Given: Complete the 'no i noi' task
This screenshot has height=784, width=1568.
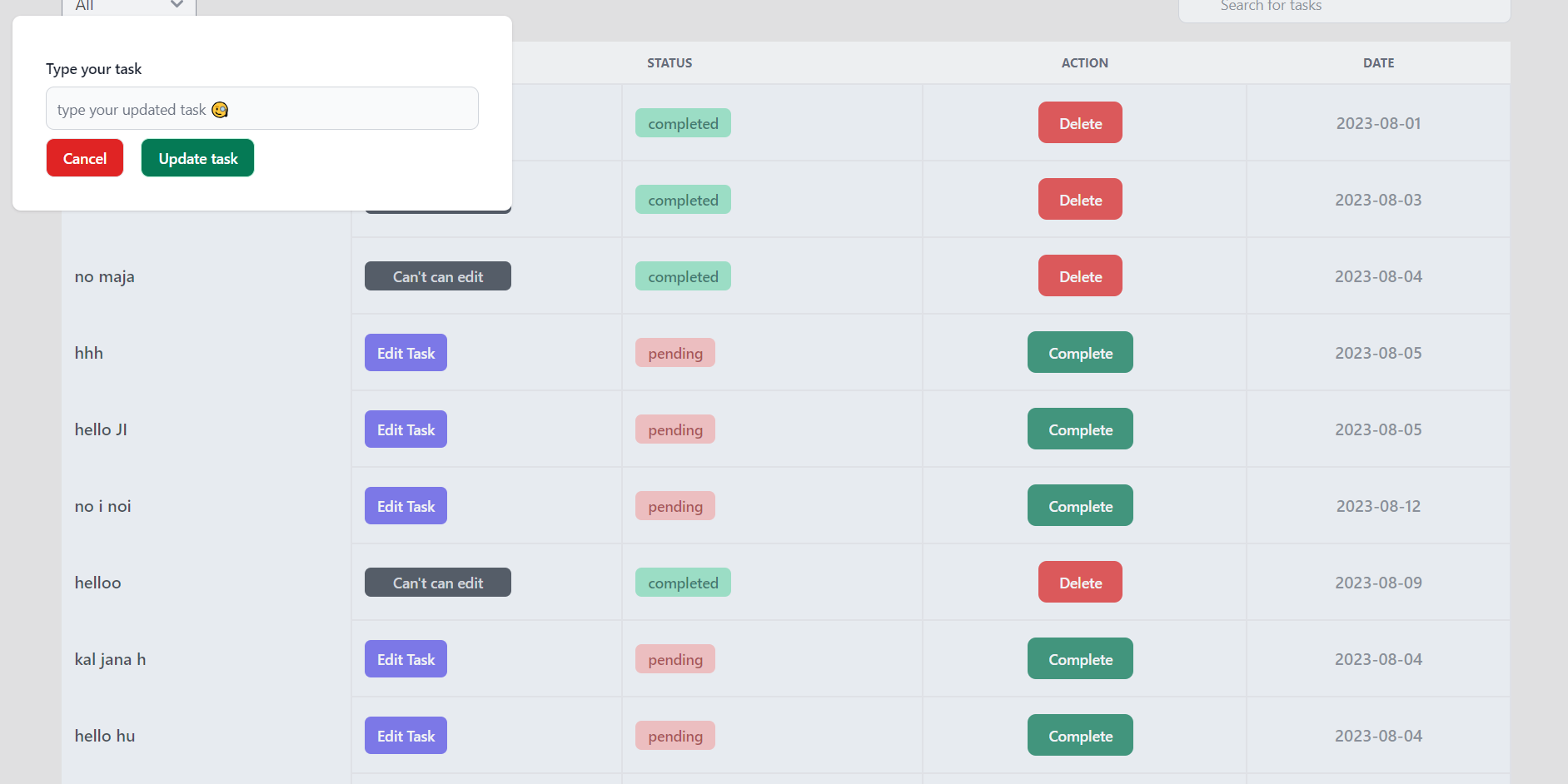Looking at the screenshot, I should (1080, 505).
